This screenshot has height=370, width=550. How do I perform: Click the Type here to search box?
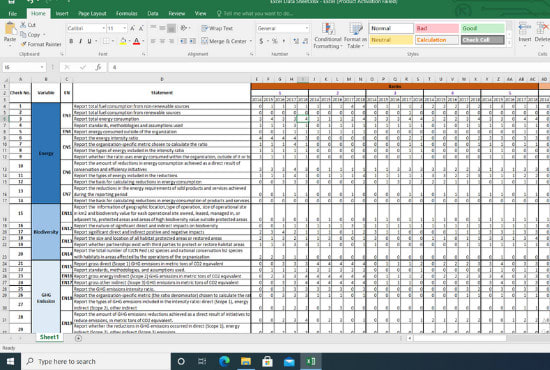(96, 361)
